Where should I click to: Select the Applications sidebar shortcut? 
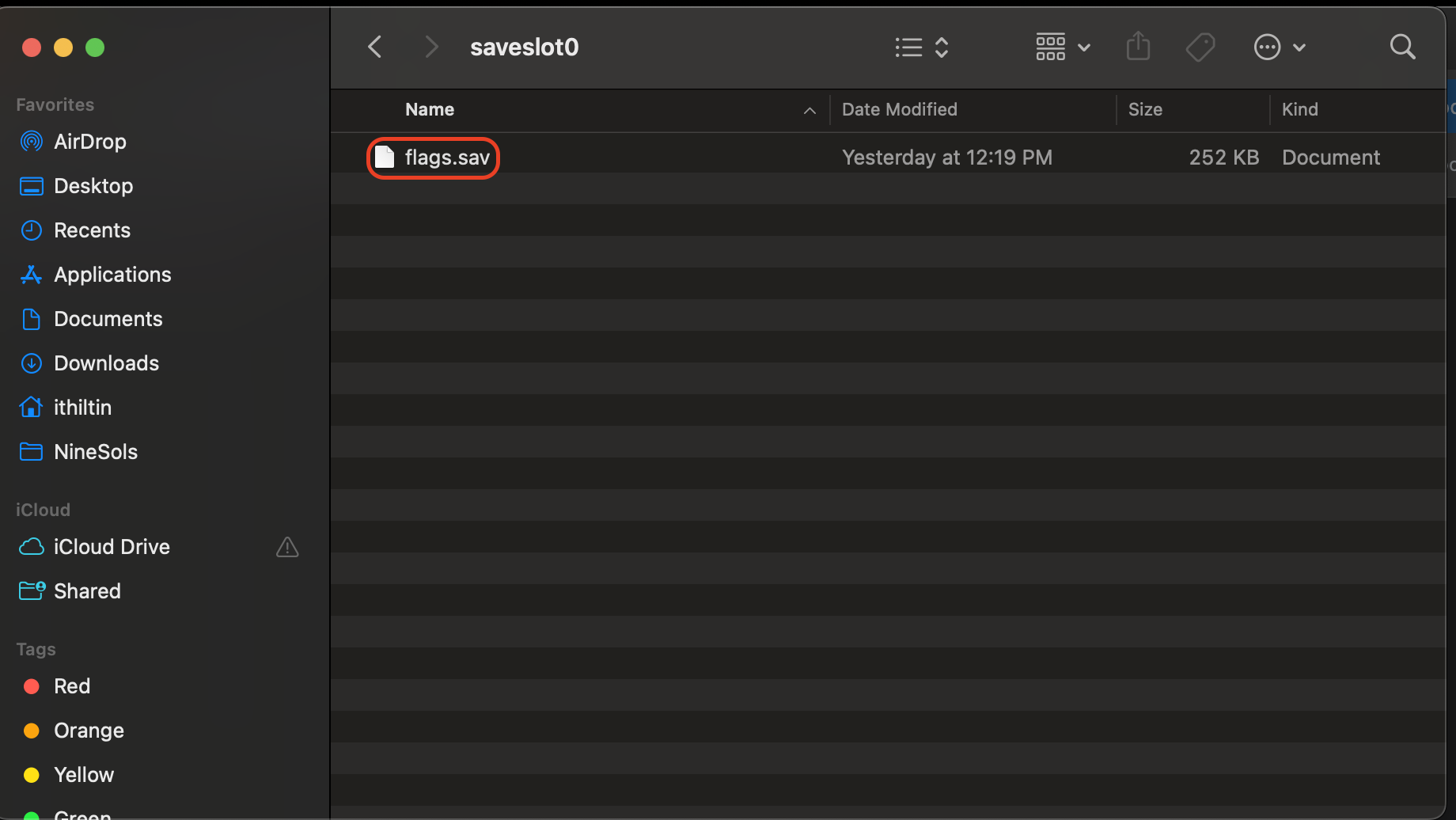tap(112, 275)
